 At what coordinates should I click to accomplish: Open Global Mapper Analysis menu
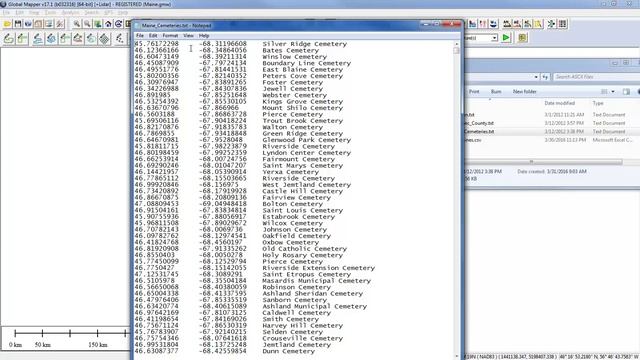click(70, 13)
